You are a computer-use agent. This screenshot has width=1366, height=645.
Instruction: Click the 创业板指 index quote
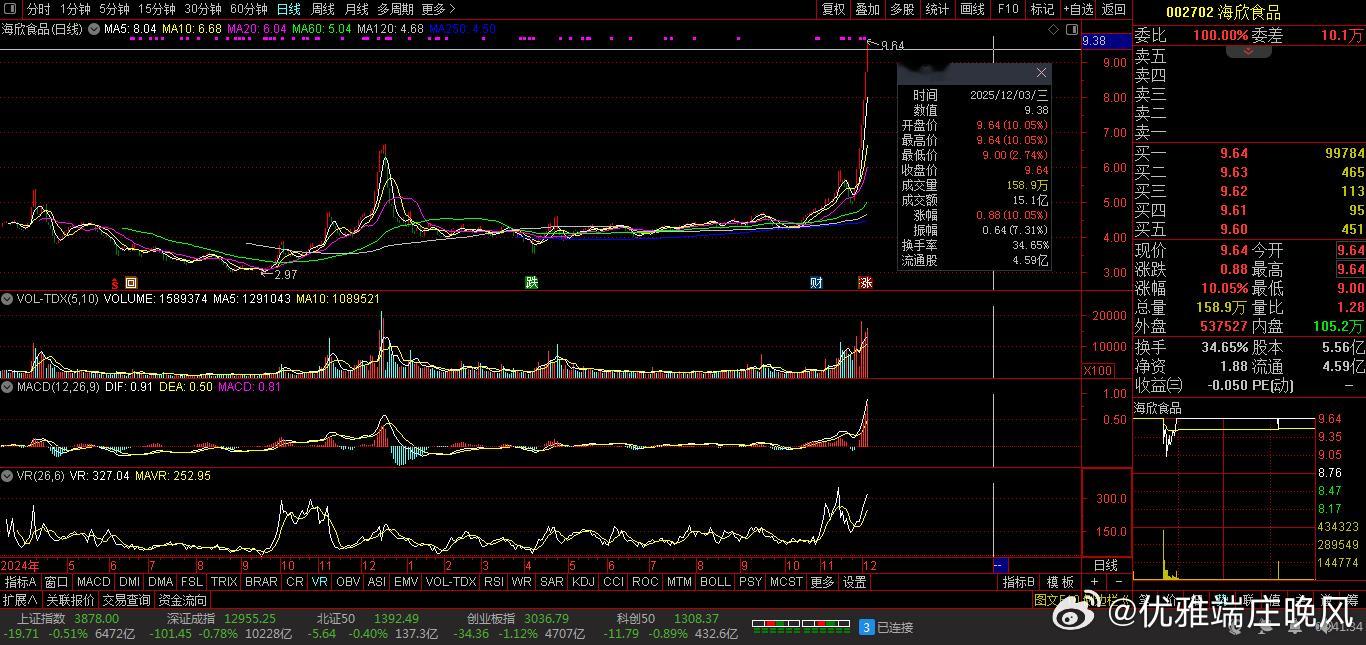[517, 626]
